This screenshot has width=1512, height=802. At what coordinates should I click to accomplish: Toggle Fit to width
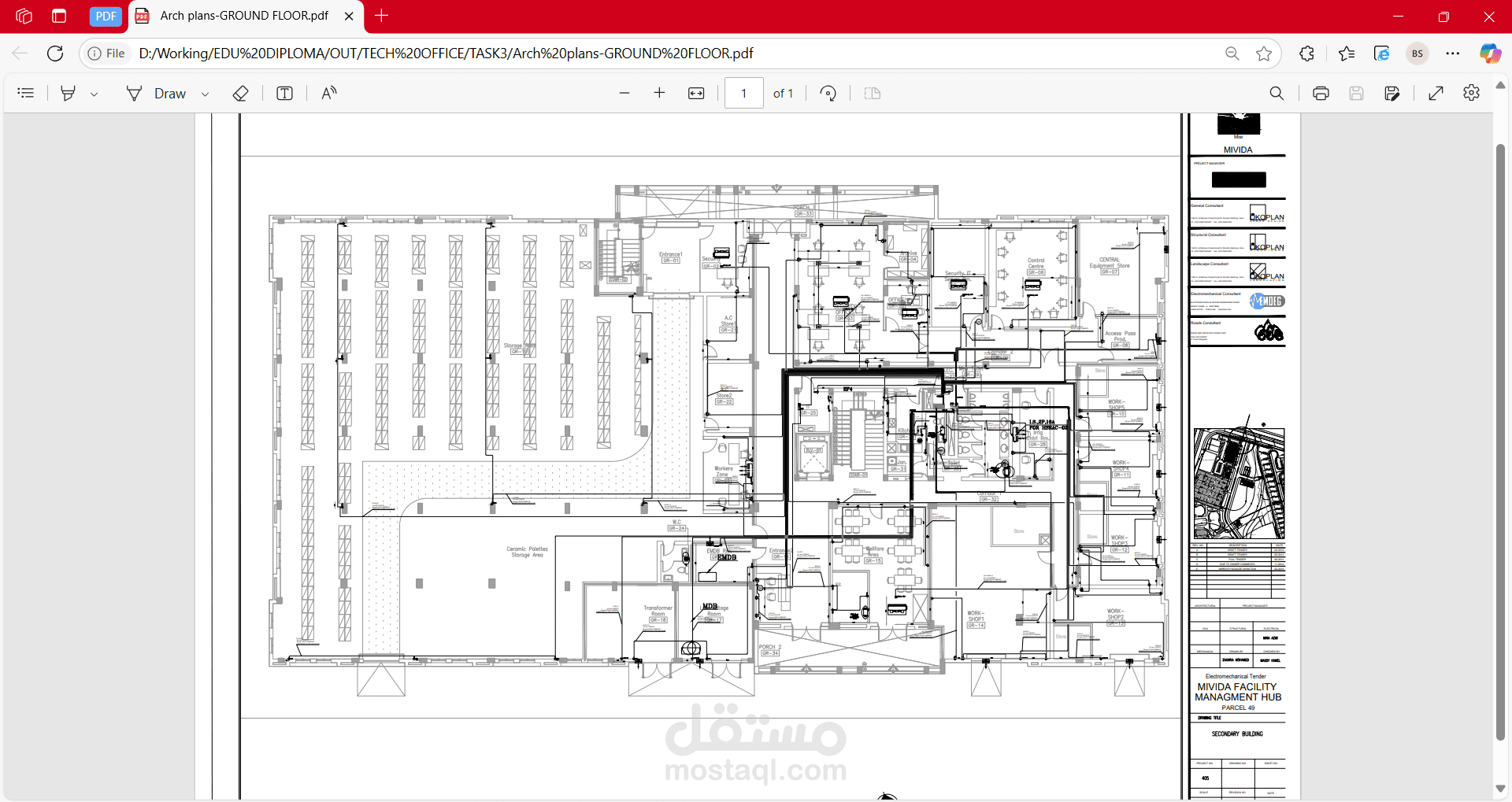[x=696, y=93]
